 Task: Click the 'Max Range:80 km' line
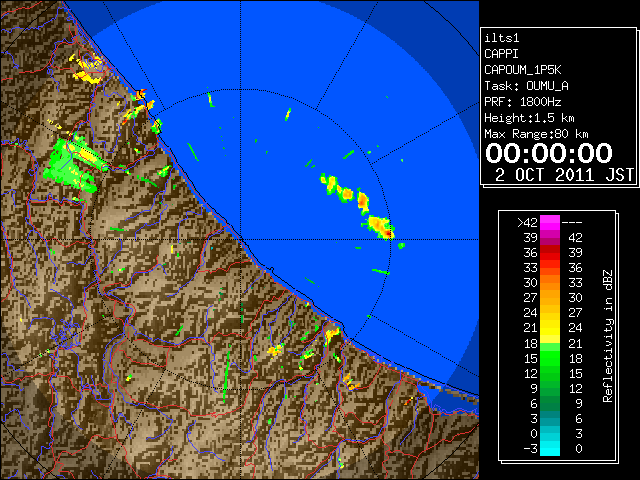536,134
